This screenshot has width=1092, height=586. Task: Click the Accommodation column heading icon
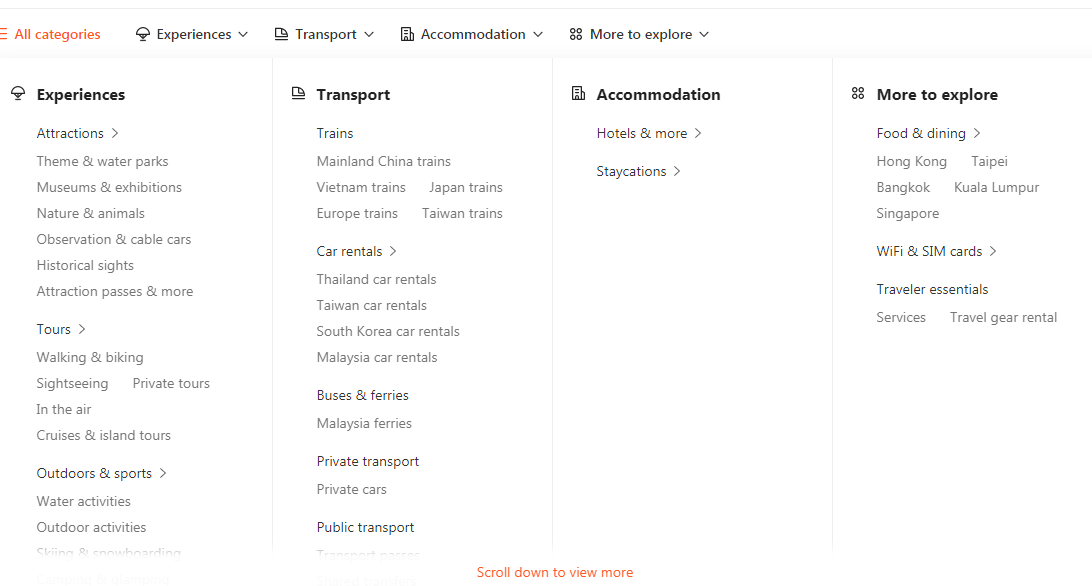[578, 94]
